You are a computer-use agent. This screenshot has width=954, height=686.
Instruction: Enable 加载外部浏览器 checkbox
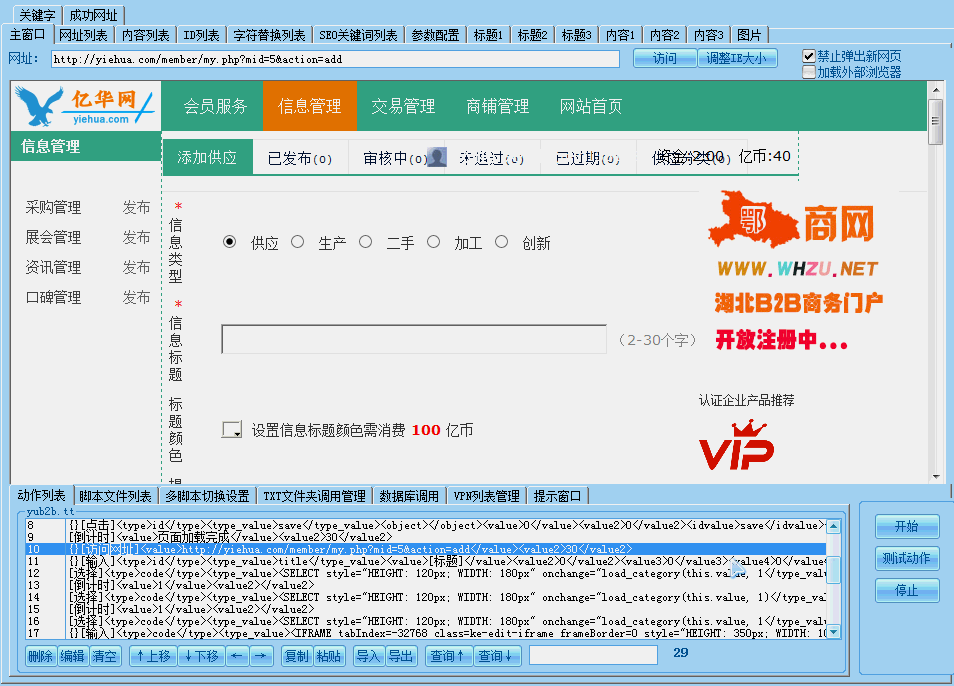click(x=809, y=72)
